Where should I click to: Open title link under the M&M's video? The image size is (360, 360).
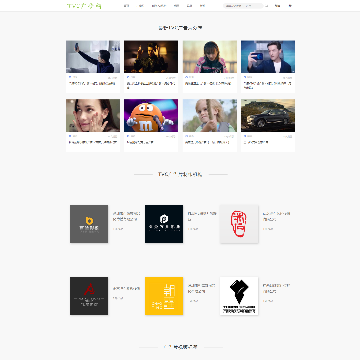[x=140, y=142]
